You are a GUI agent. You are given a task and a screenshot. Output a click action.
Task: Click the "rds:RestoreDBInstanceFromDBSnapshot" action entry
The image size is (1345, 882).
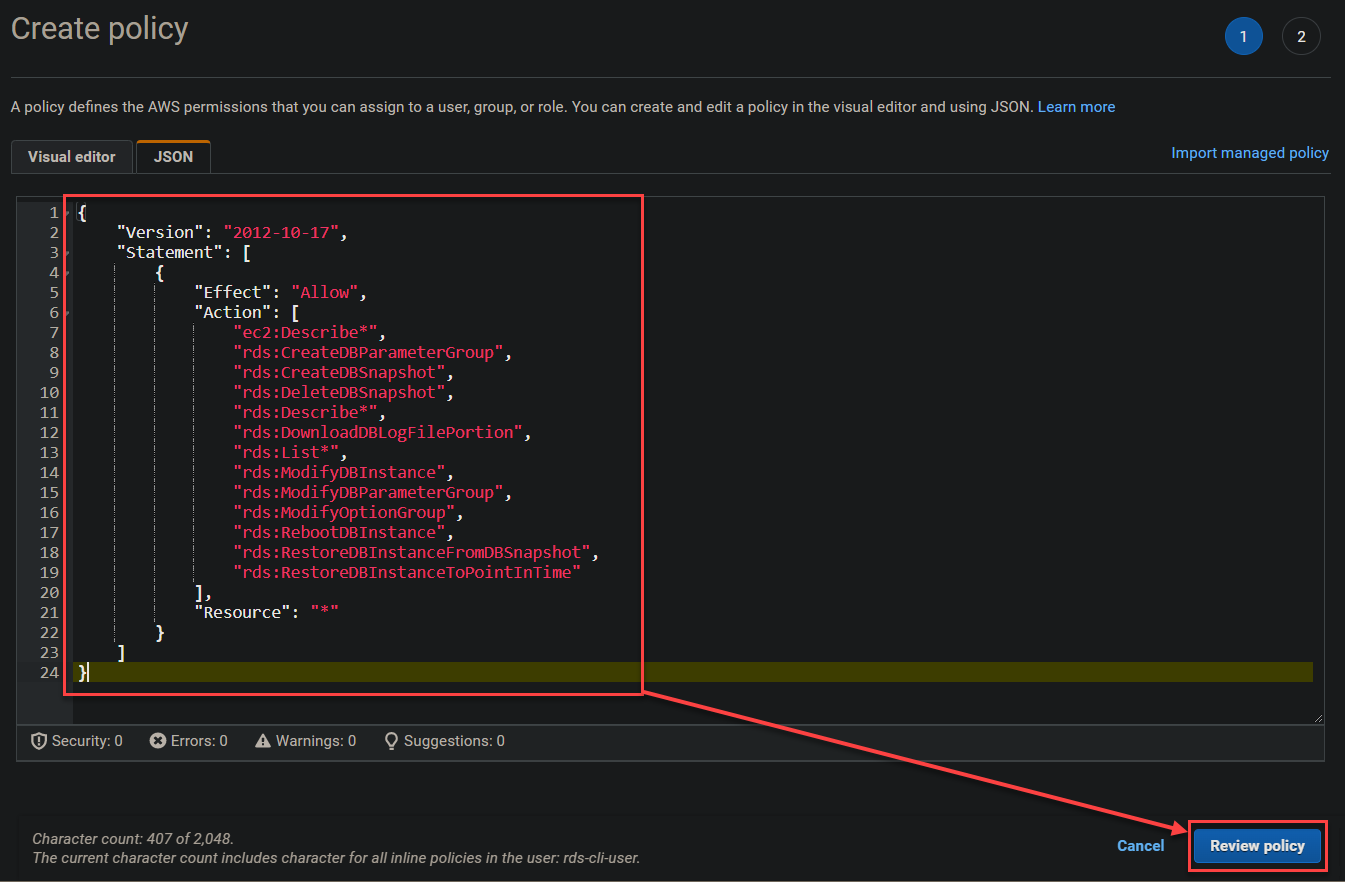(x=414, y=553)
